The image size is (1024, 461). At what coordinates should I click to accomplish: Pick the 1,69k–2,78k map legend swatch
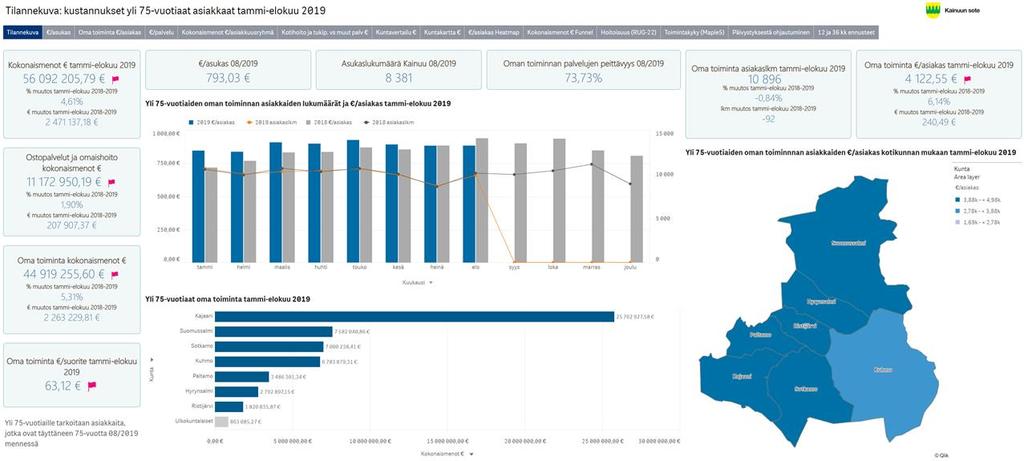957,223
